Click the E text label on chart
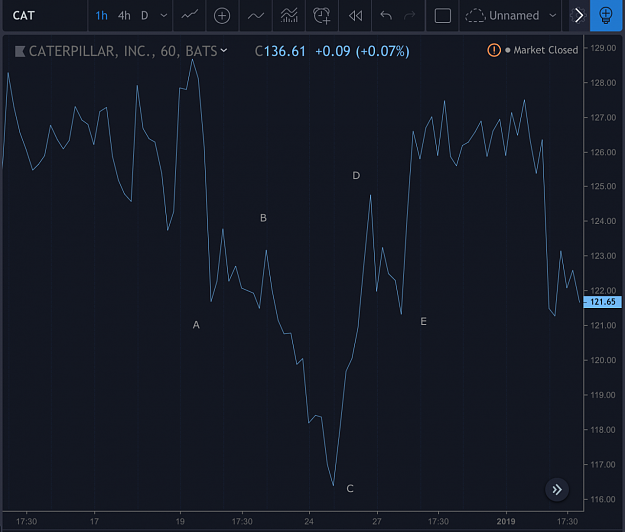This screenshot has width=625, height=532. (423, 321)
